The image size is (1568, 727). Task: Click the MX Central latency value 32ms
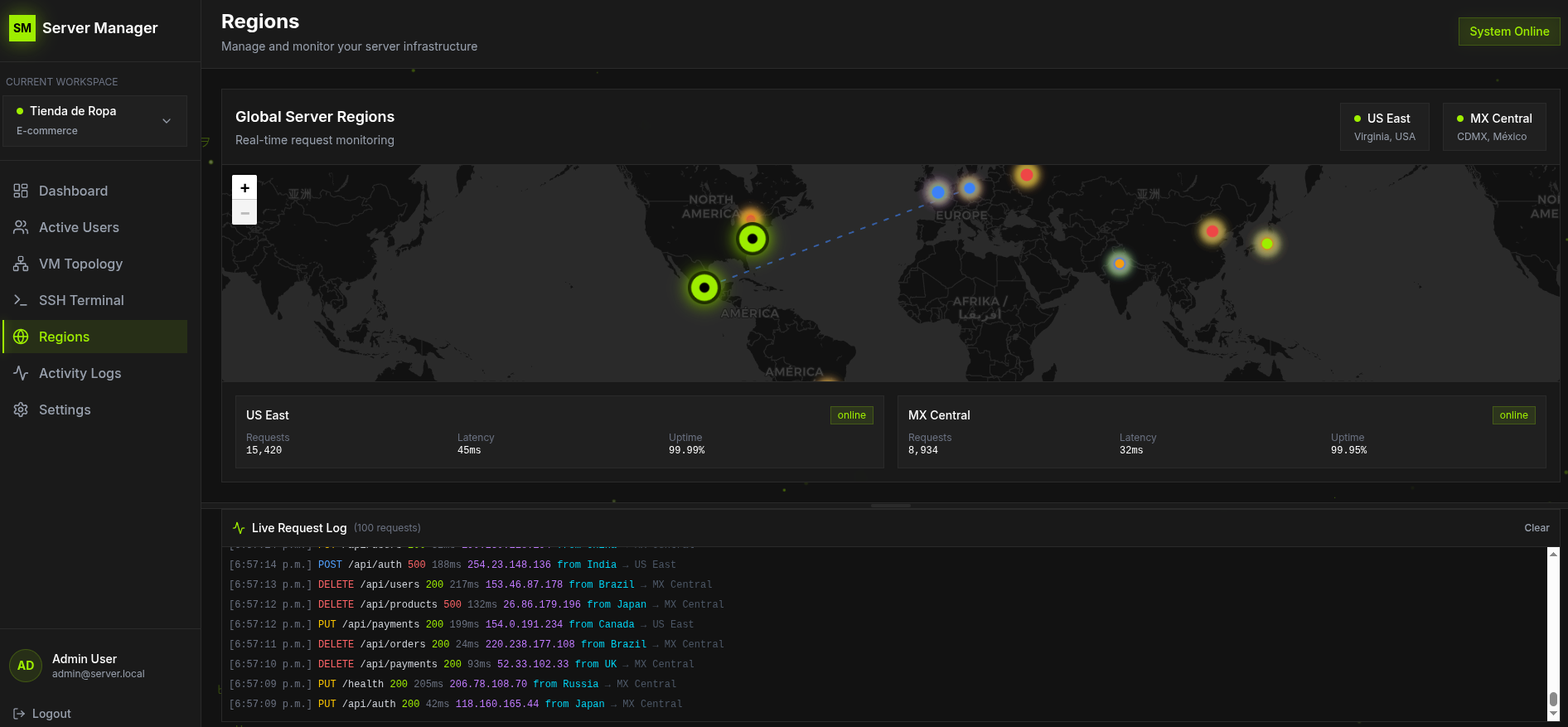[x=1131, y=450]
